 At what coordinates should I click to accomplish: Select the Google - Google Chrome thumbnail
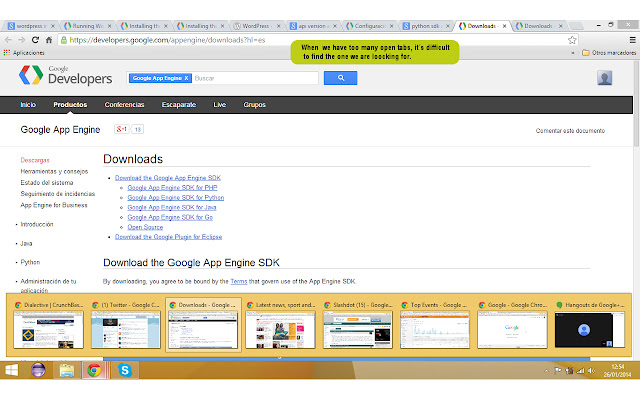click(512, 325)
